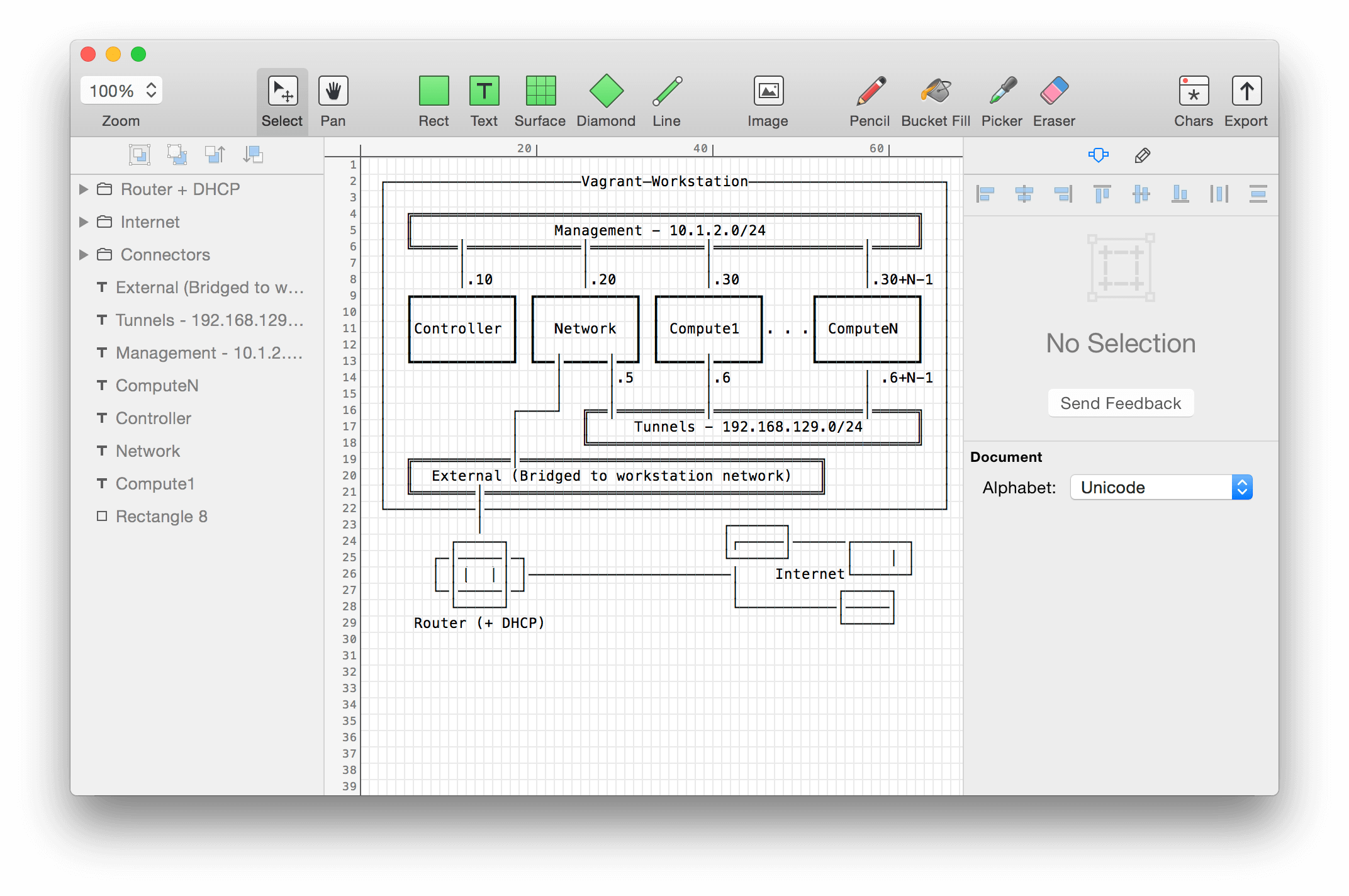The image size is (1349, 896).
Task: Click the Send Feedback button
Action: tap(1121, 403)
